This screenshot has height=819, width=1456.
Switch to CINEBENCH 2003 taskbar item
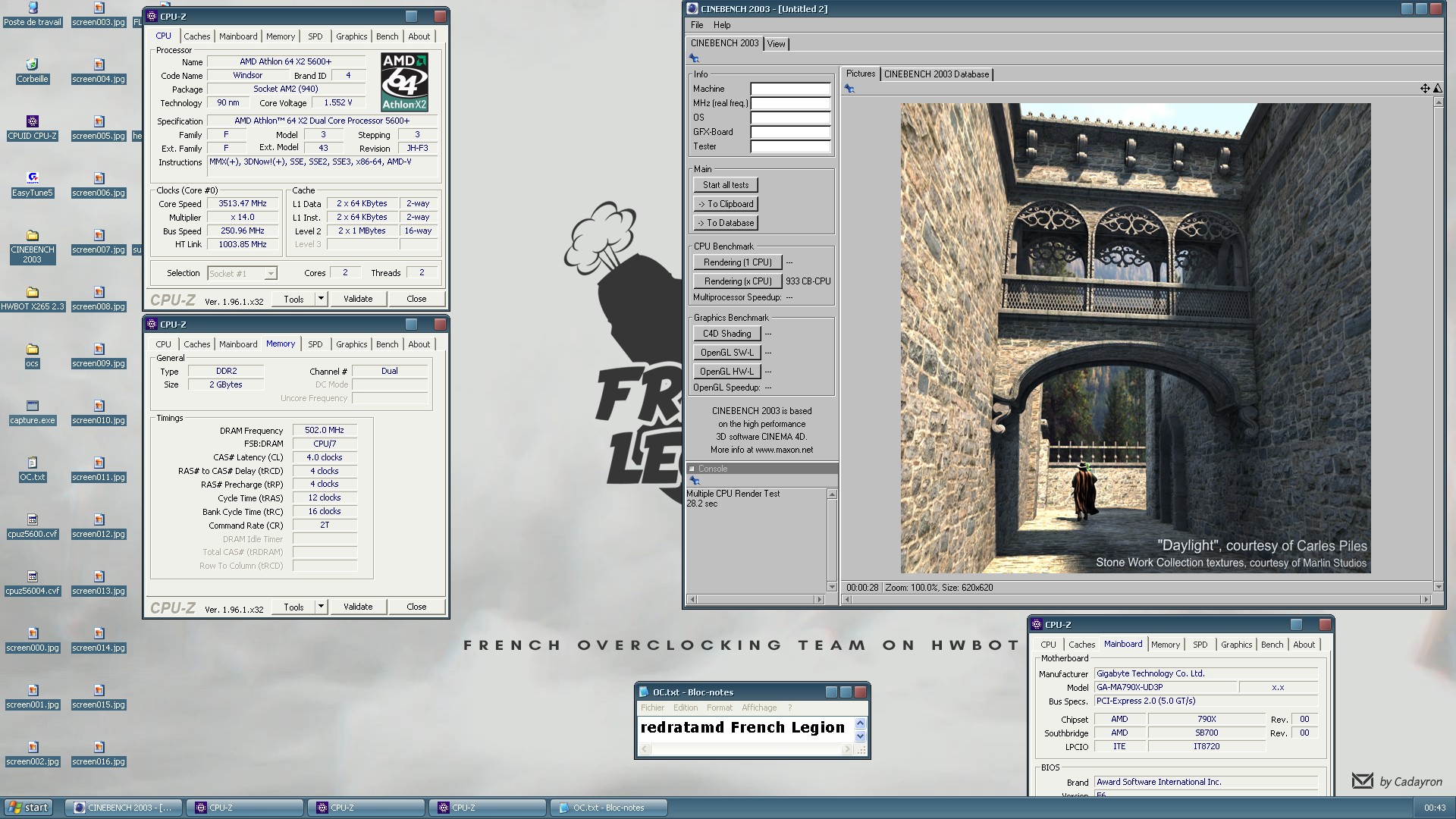[123, 808]
